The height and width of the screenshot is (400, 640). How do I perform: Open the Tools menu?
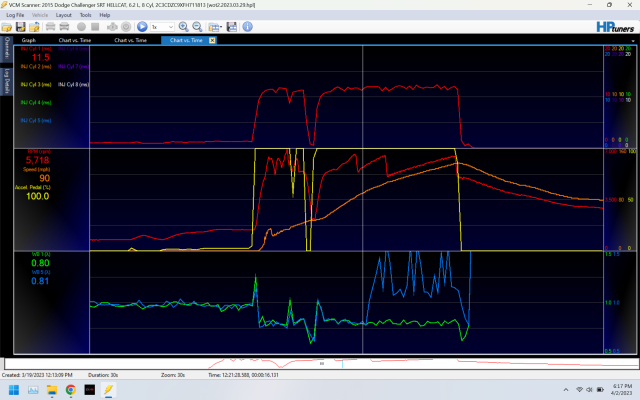click(x=85, y=15)
